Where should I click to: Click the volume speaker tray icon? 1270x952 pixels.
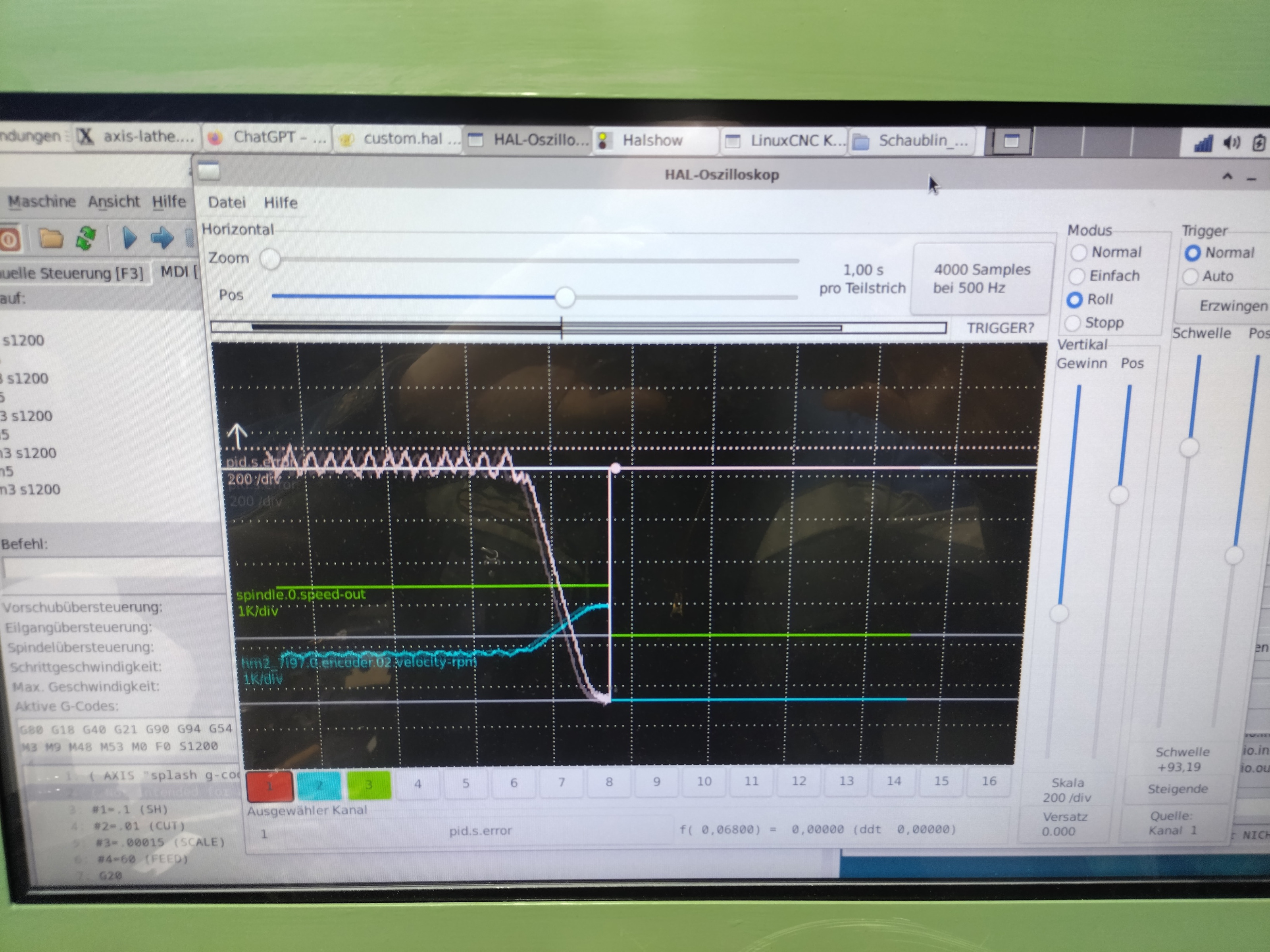click(x=1231, y=142)
